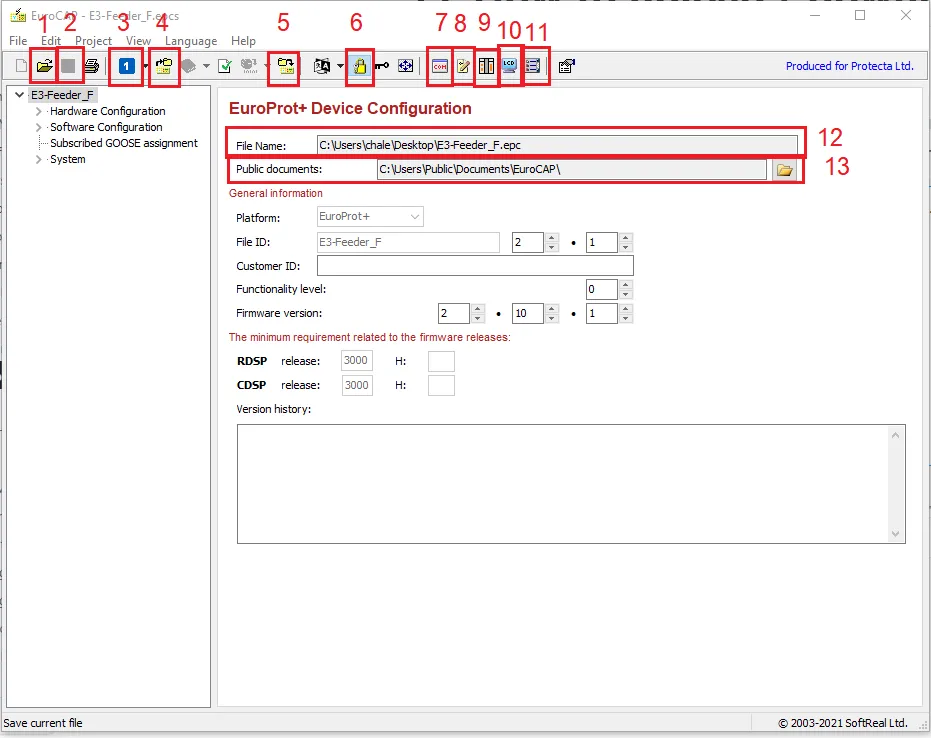931x738 pixels.
Task: Expand the System tree node
Action: click(39, 159)
